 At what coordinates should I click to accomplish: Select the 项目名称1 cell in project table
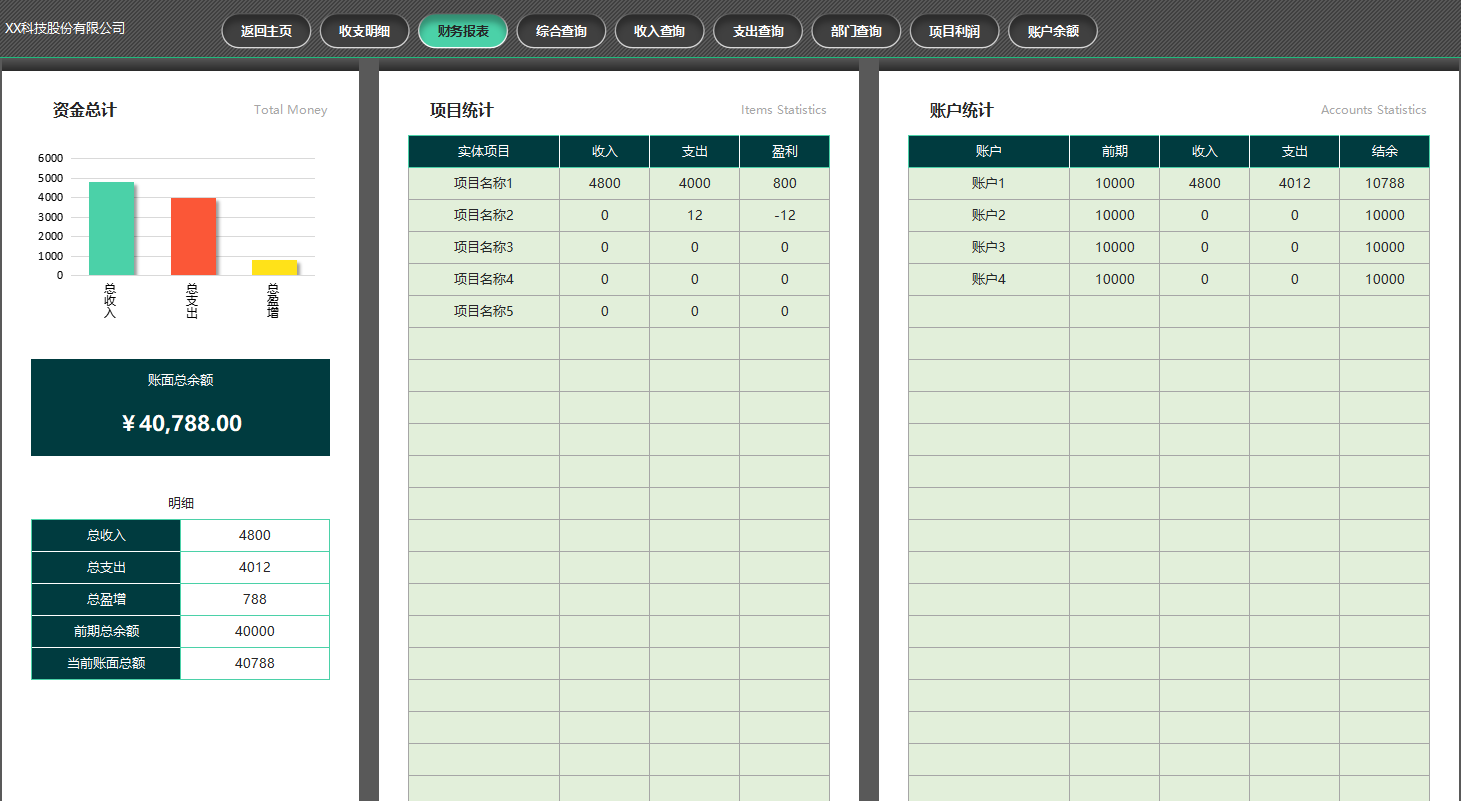pos(484,183)
